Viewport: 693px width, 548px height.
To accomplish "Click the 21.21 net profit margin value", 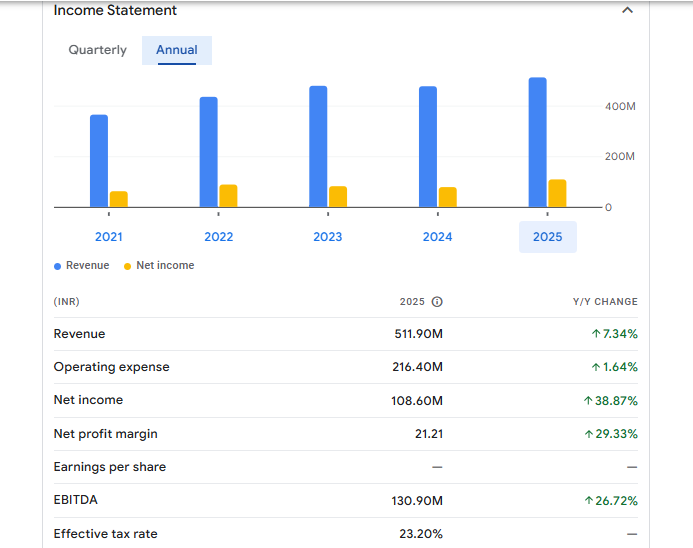I will tap(429, 434).
